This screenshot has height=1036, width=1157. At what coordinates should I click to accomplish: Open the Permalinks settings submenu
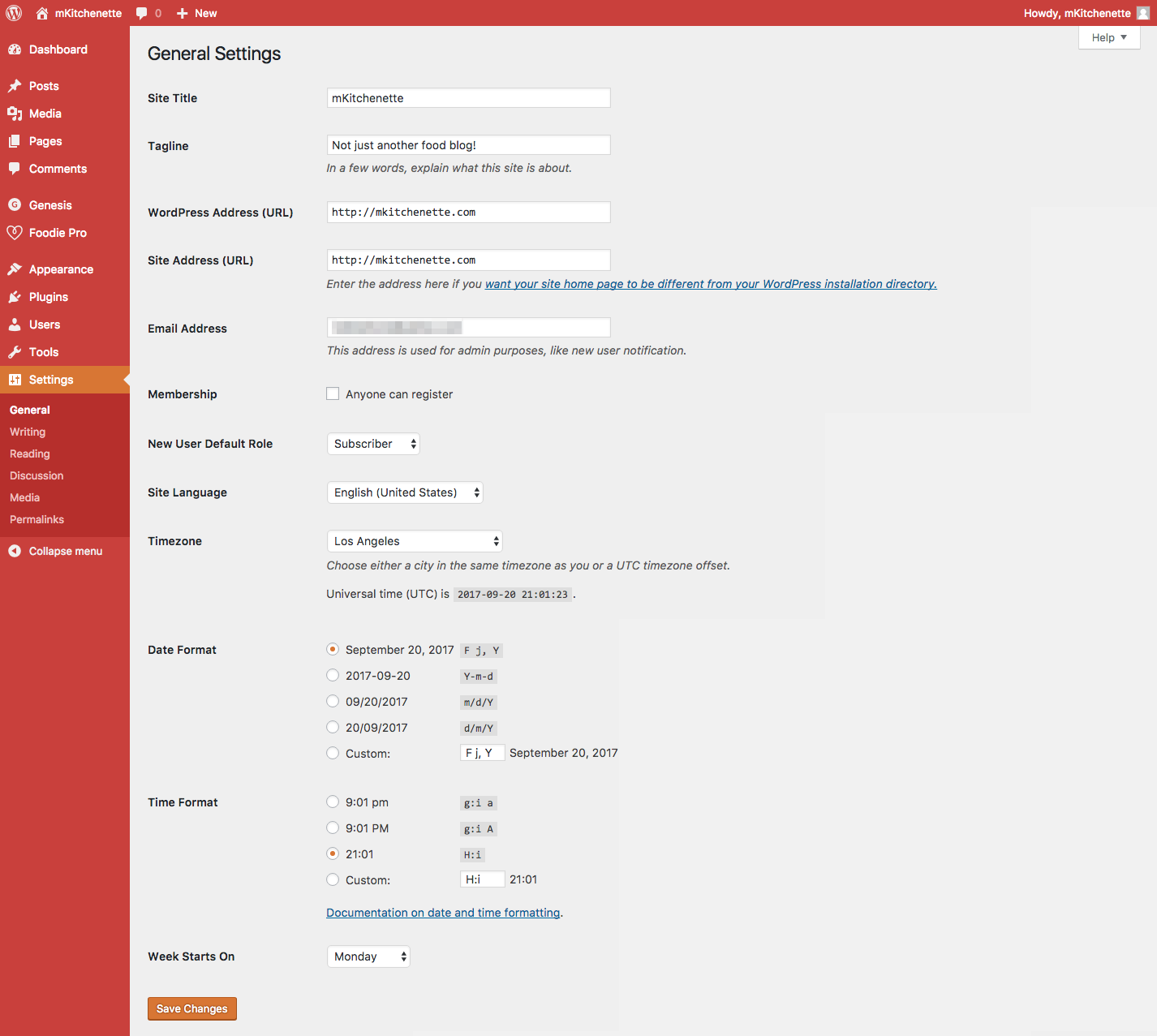click(x=37, y=519)
